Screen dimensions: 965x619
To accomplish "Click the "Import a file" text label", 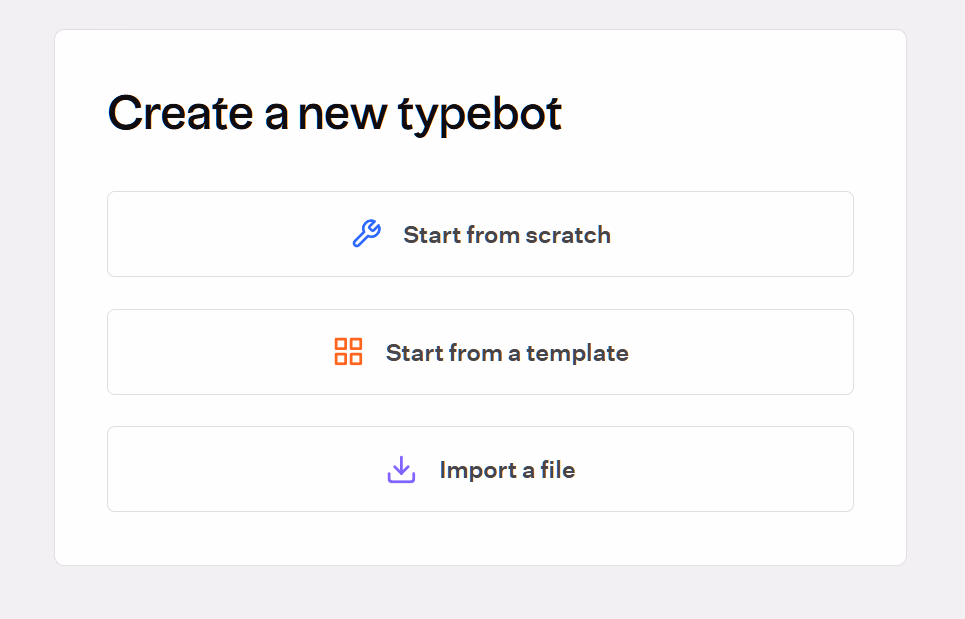I will [507, 470].
